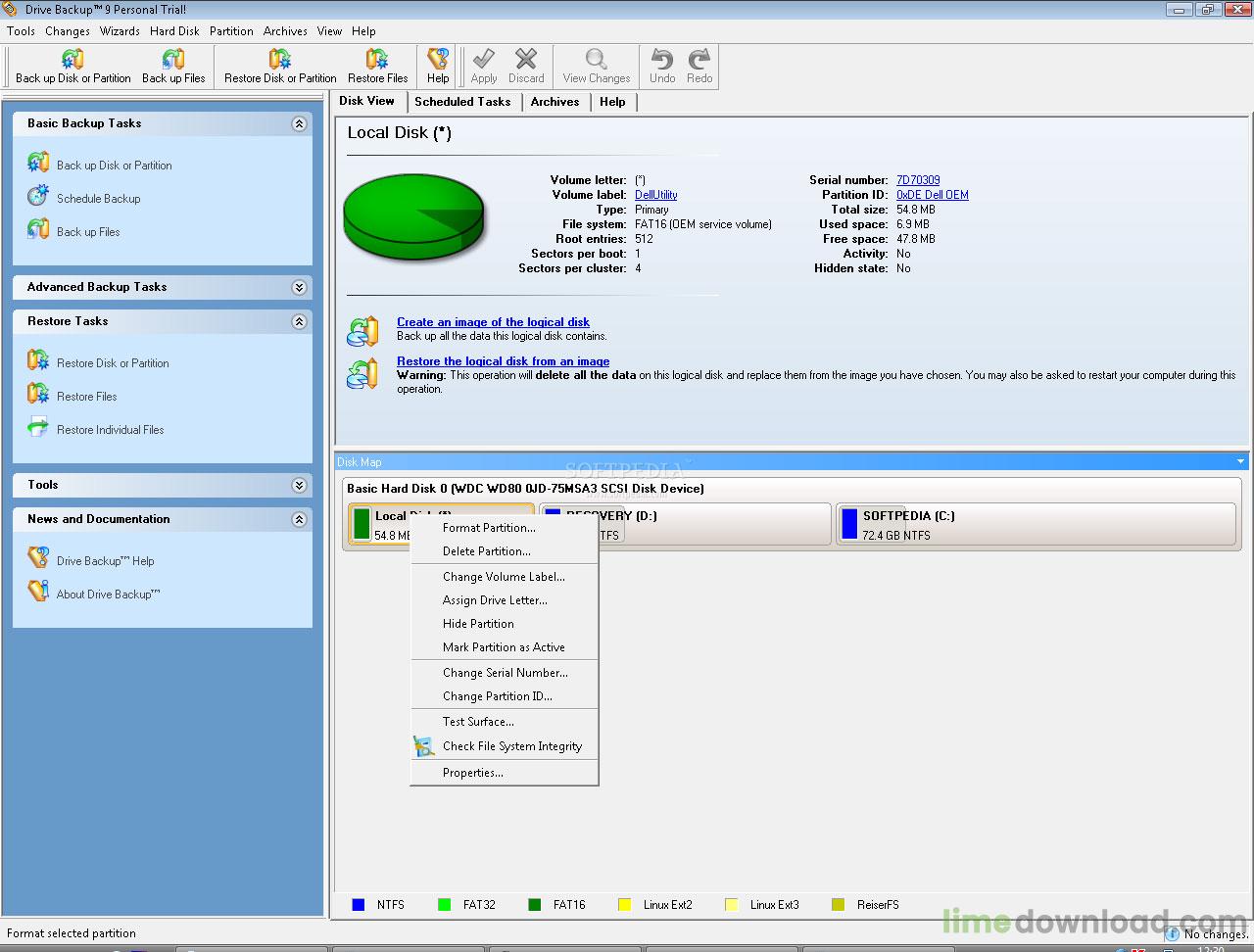Collapse News and Documentation panel

(299, 520)
